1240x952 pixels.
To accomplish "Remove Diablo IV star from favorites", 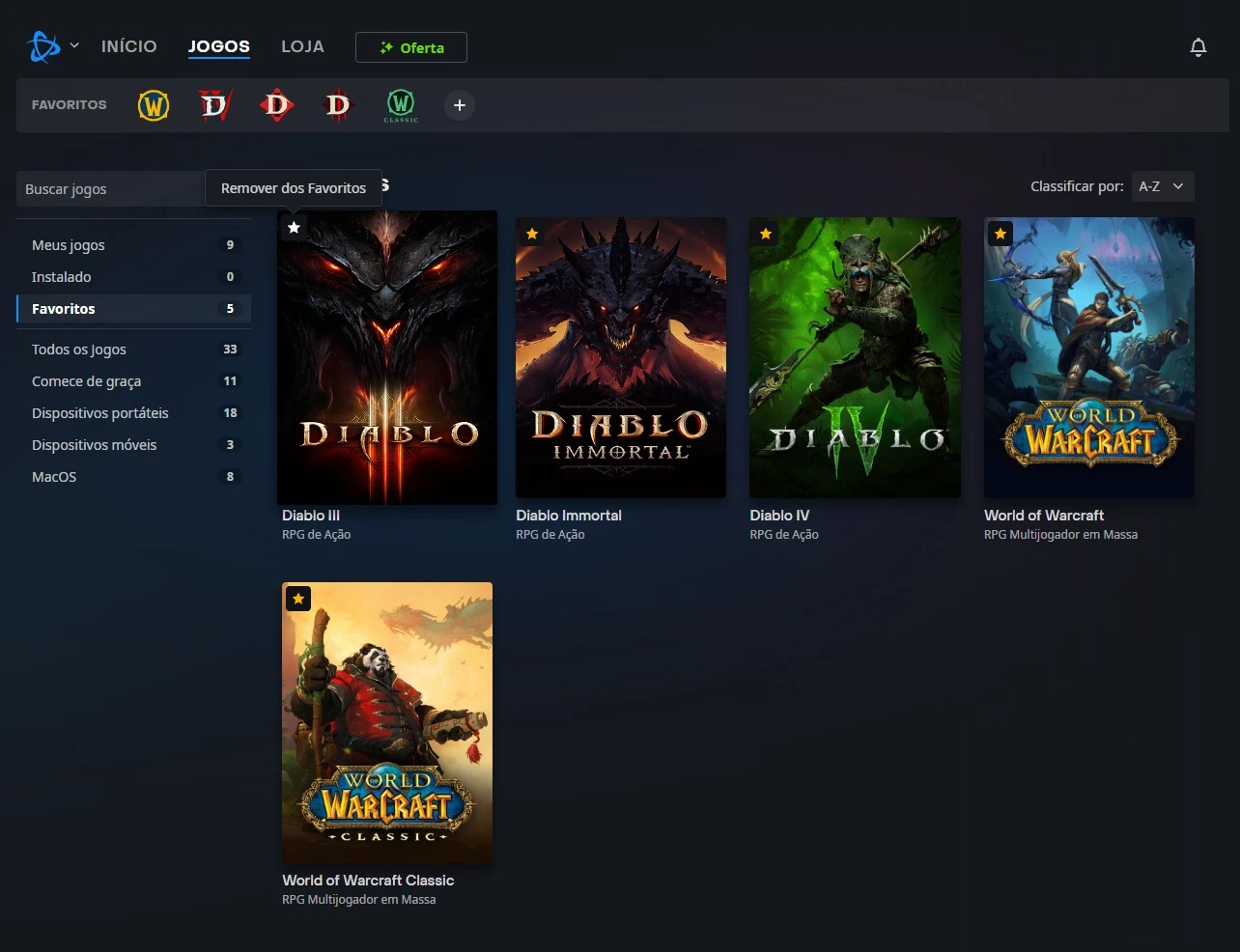I will coord(766,234).
